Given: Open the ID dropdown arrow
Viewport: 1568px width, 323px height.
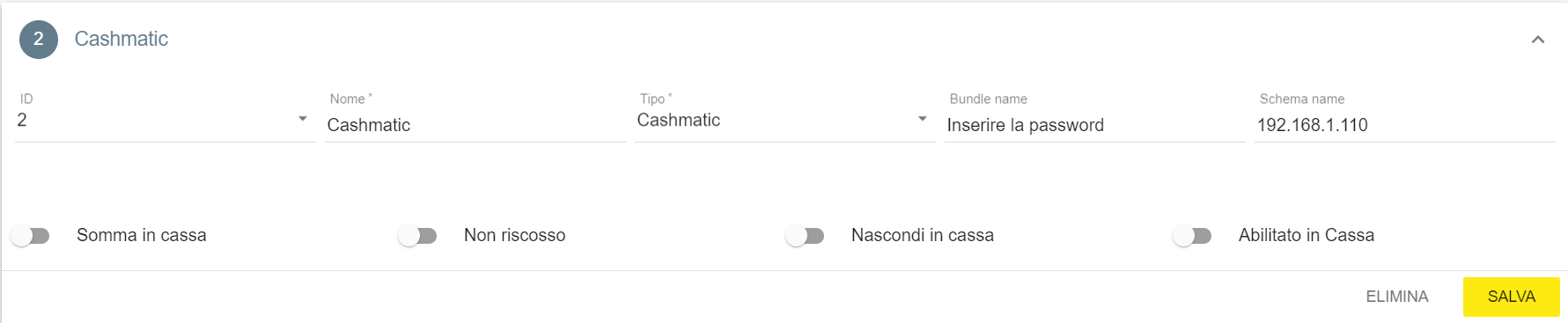Looking at the screenshot, I should [303, 119].
